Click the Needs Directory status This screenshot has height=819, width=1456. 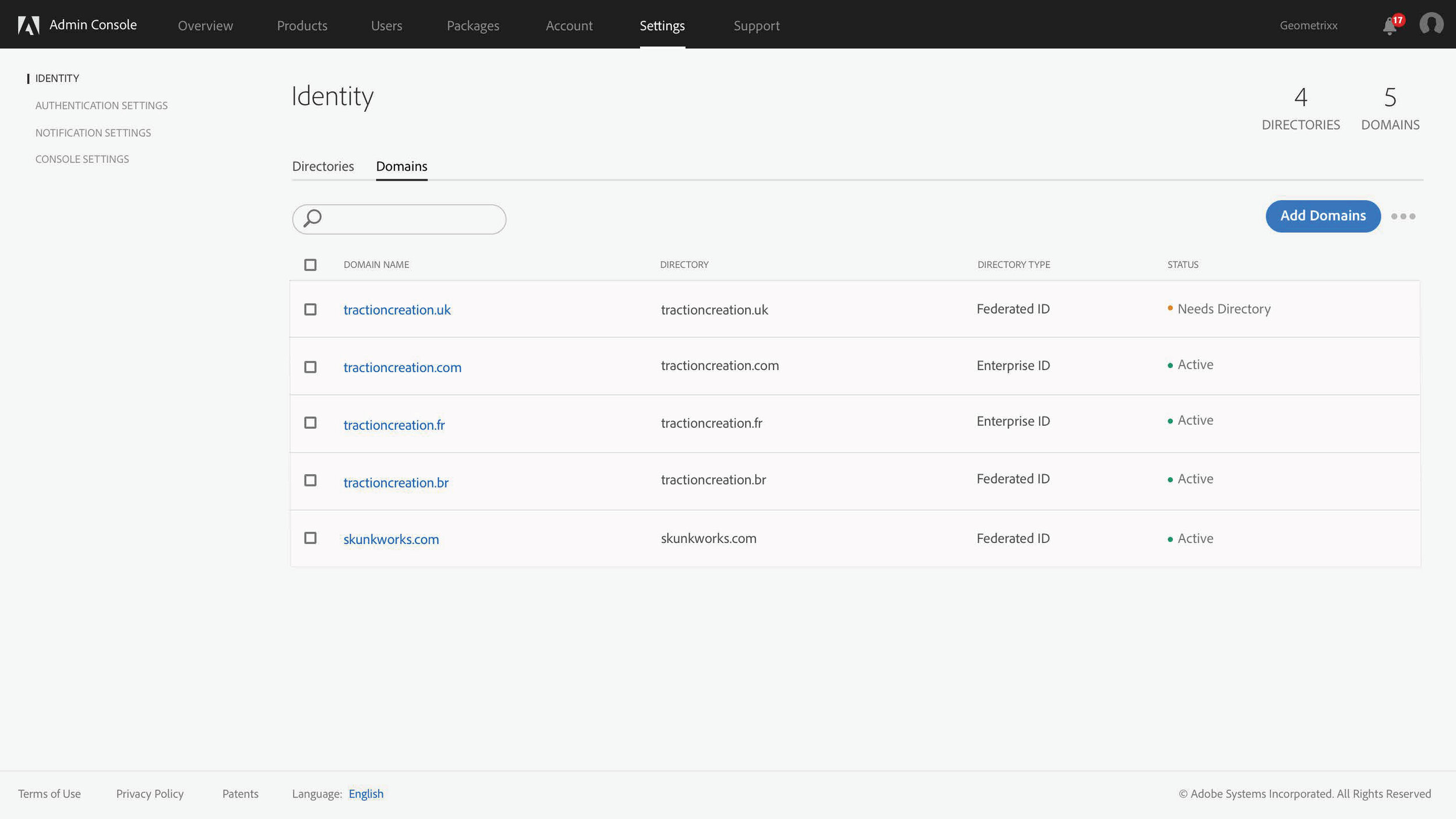(1224, 309)
